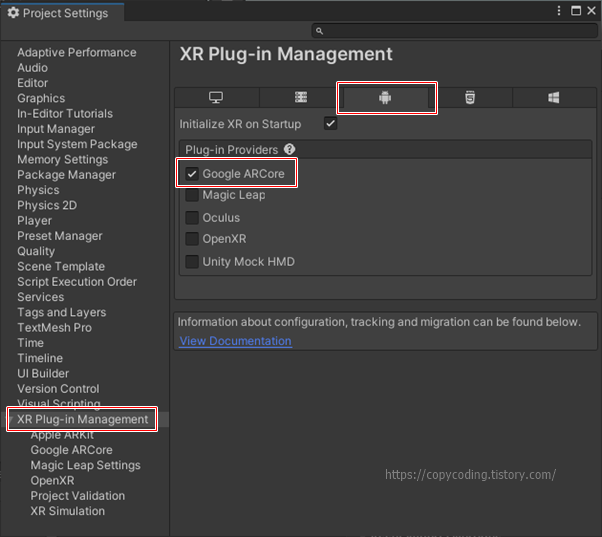The image size is (602, 537).
Task: Click the search magnifier icon
Action: pyautogui.click(x=319, y=31)
